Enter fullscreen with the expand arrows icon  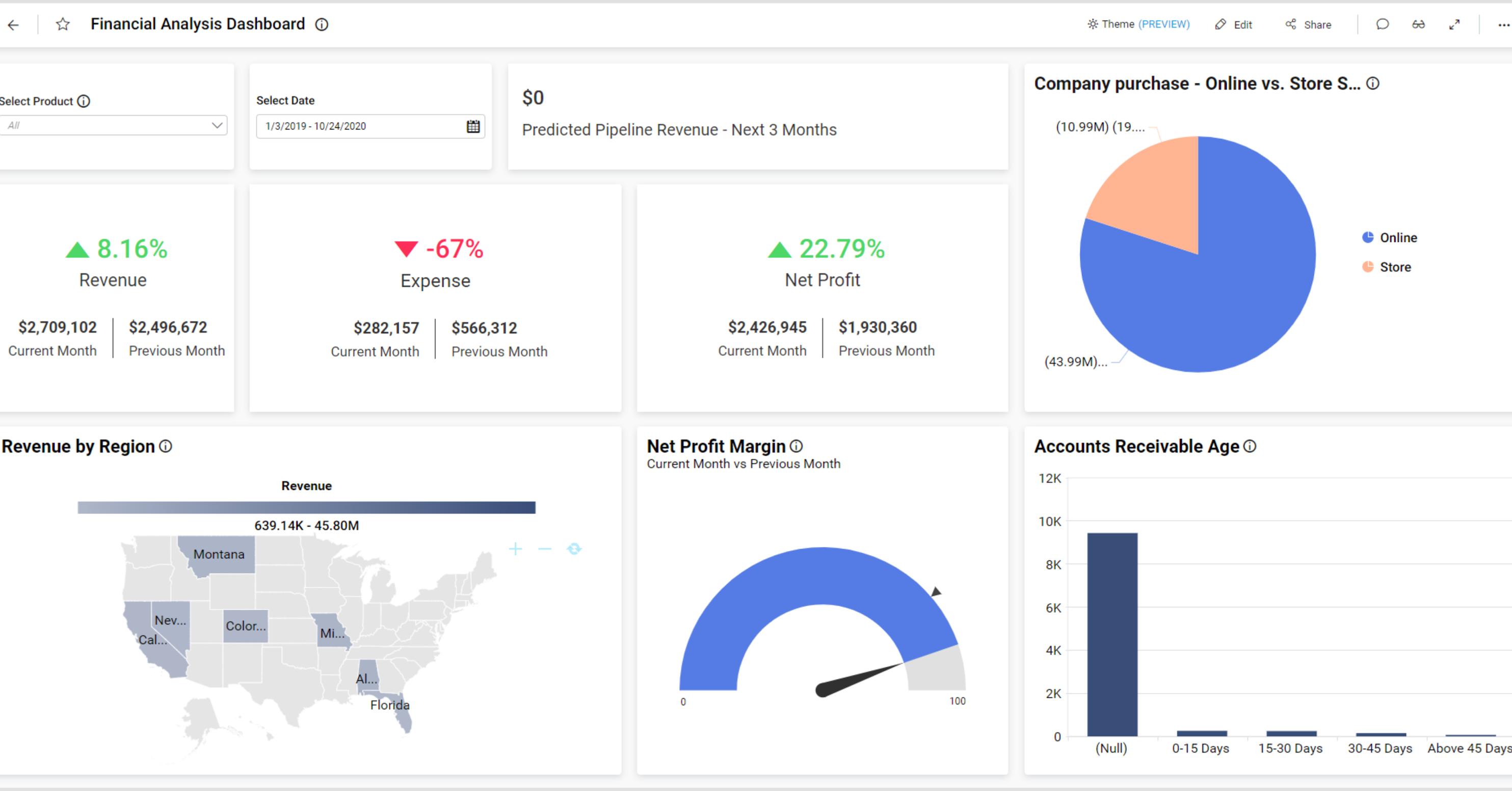point(1454,24)
